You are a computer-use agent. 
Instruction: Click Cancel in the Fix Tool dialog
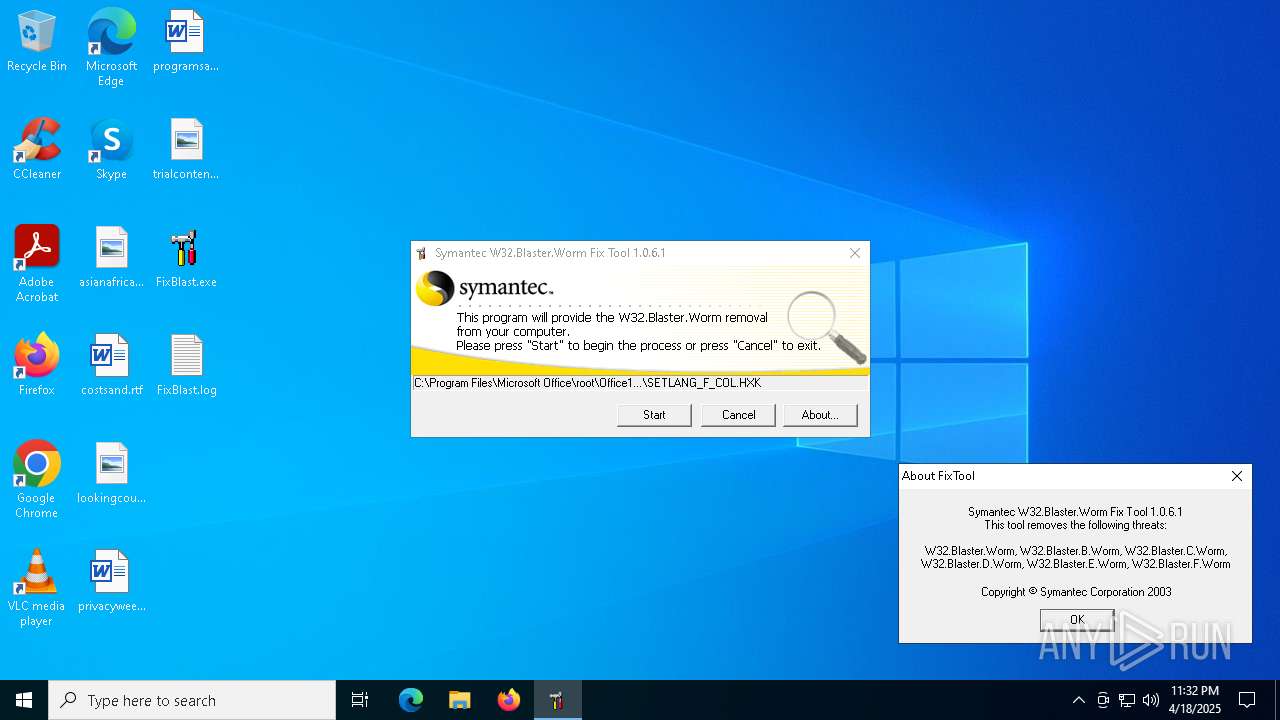click(x=738, y=415)
